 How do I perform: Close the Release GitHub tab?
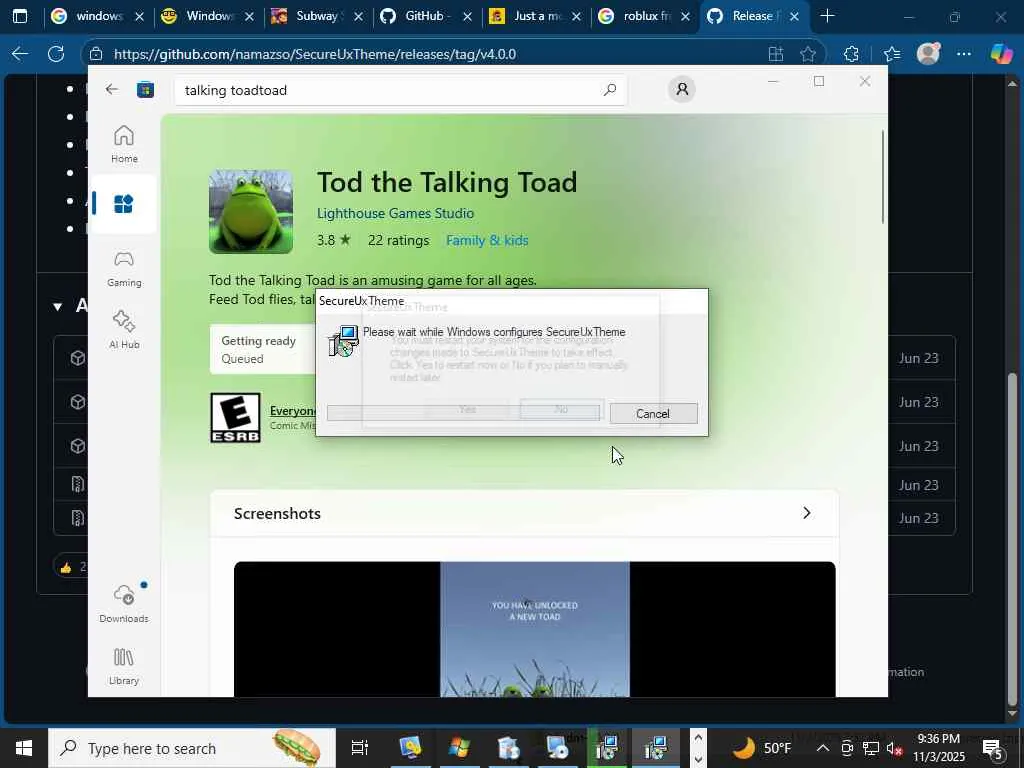click(x=794, y=16)
